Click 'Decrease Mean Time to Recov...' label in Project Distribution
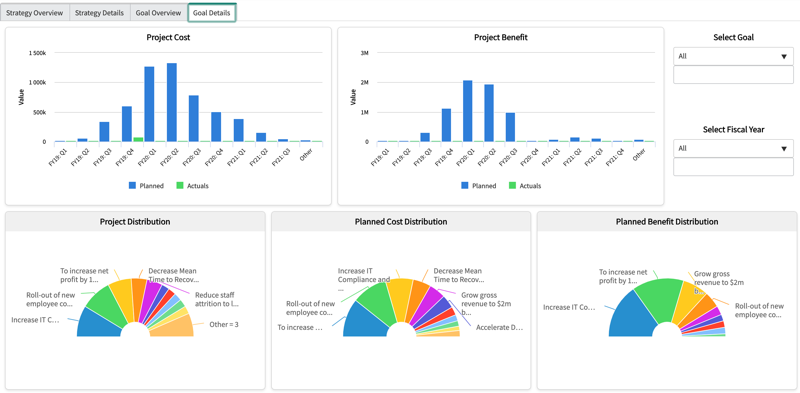The image size is (800, 393). pyautogui.click(x=173, y=275)
